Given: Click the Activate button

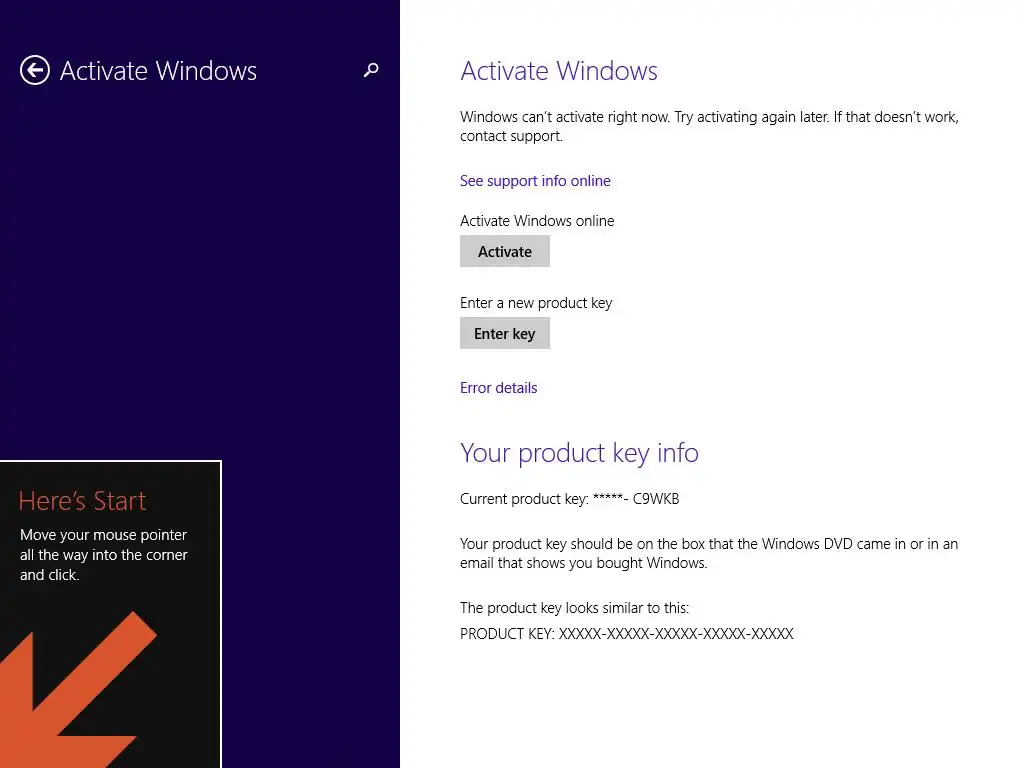Looking at the screenshot, I should (505, 251).
